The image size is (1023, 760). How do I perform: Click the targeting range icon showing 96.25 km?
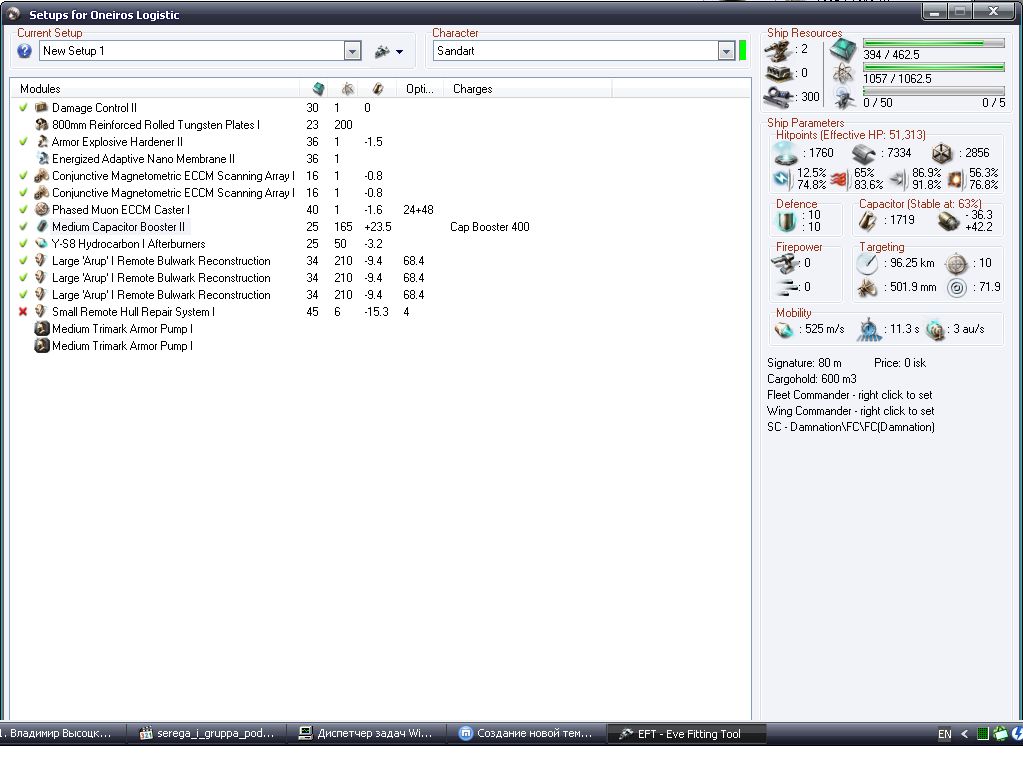coord(868,264)
